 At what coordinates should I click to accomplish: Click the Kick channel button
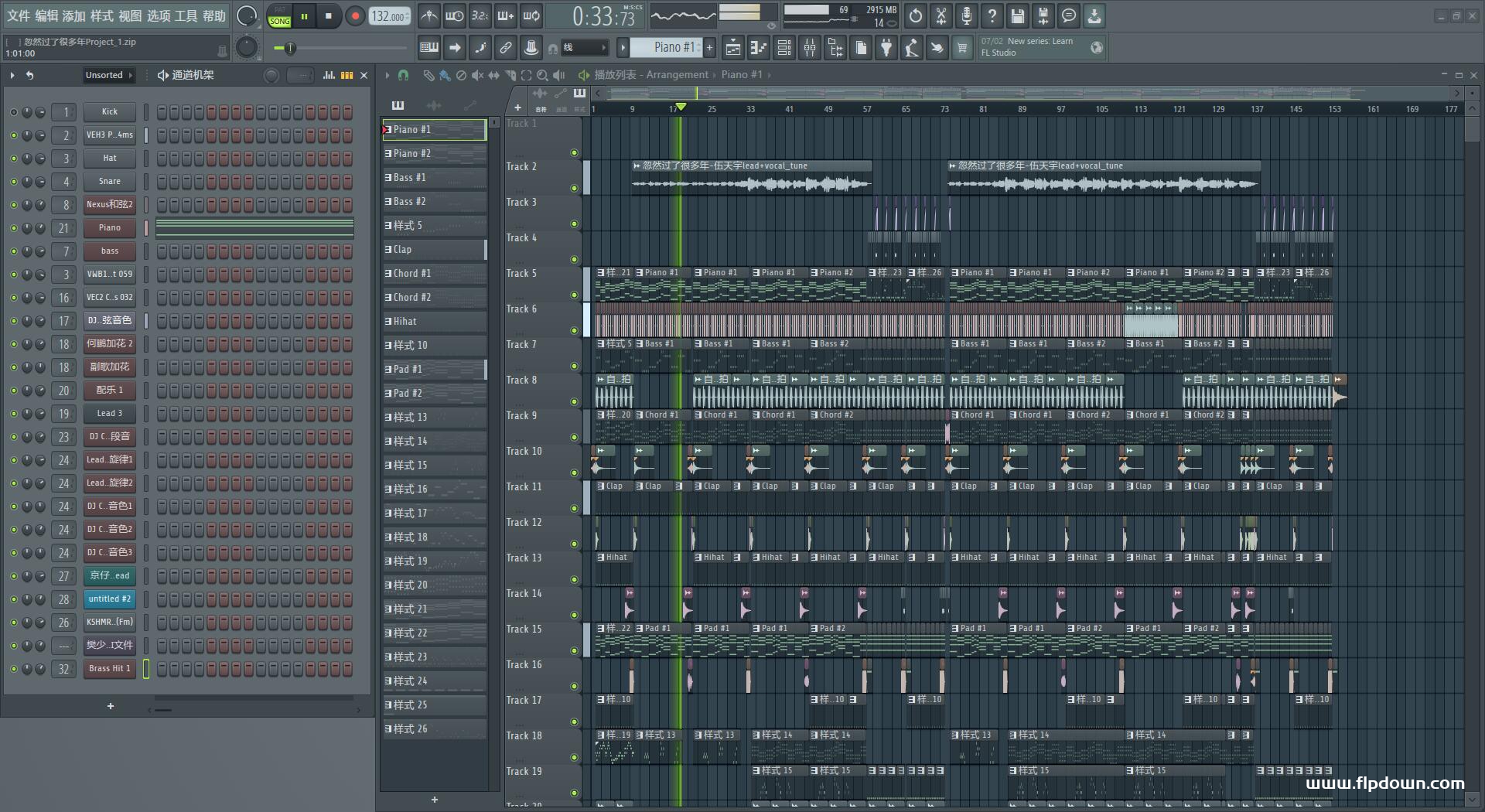[x=110, y=112]
